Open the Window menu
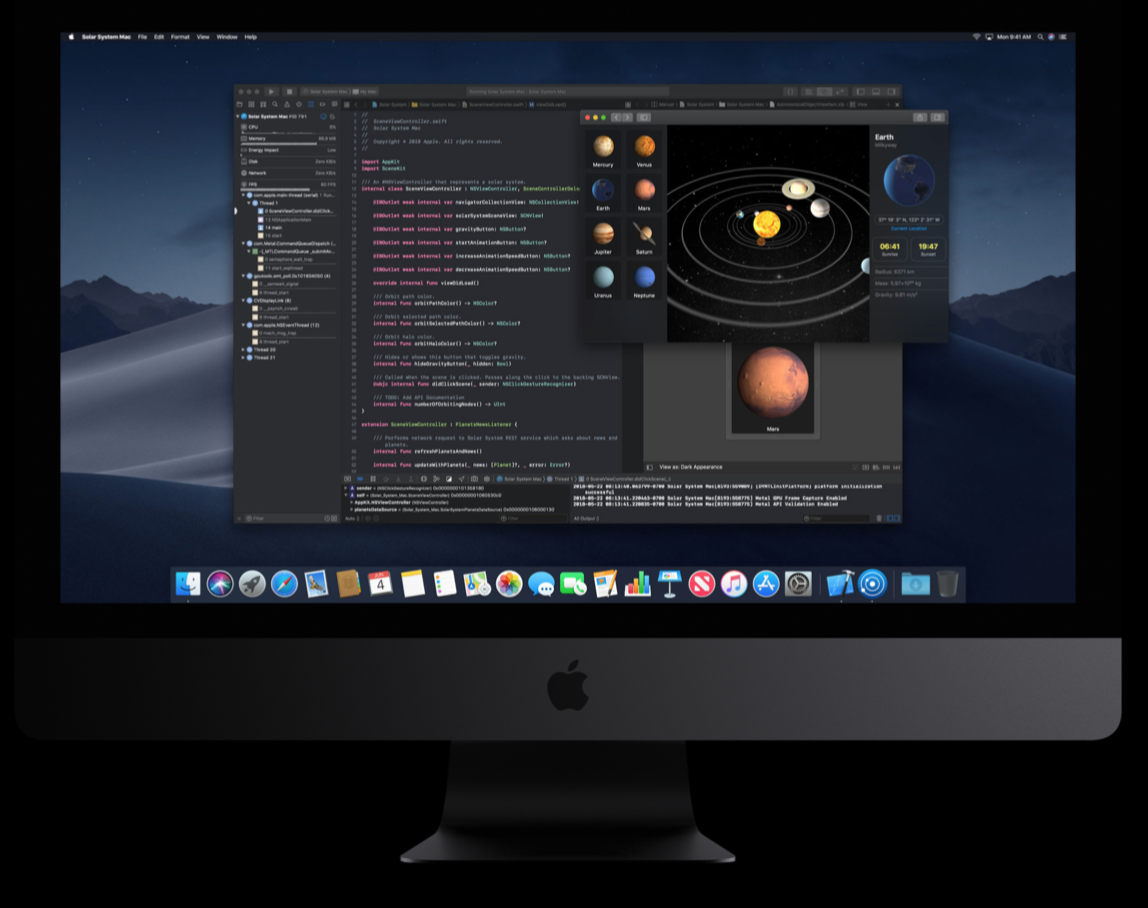The height and width of the screenshot is (908, 1148). [227, 37]
